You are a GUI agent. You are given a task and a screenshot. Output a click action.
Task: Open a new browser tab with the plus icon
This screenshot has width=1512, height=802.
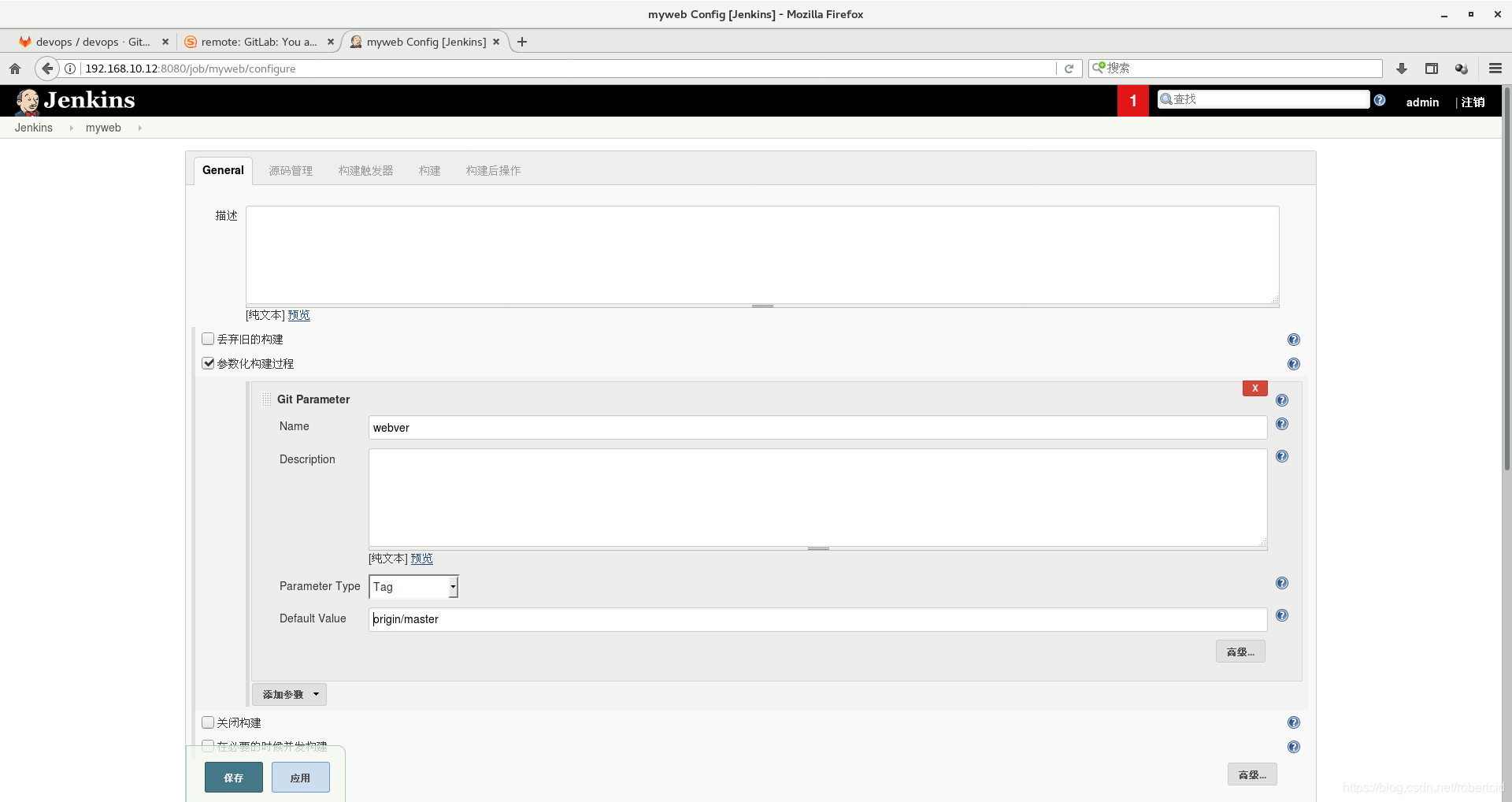[522, 42]
